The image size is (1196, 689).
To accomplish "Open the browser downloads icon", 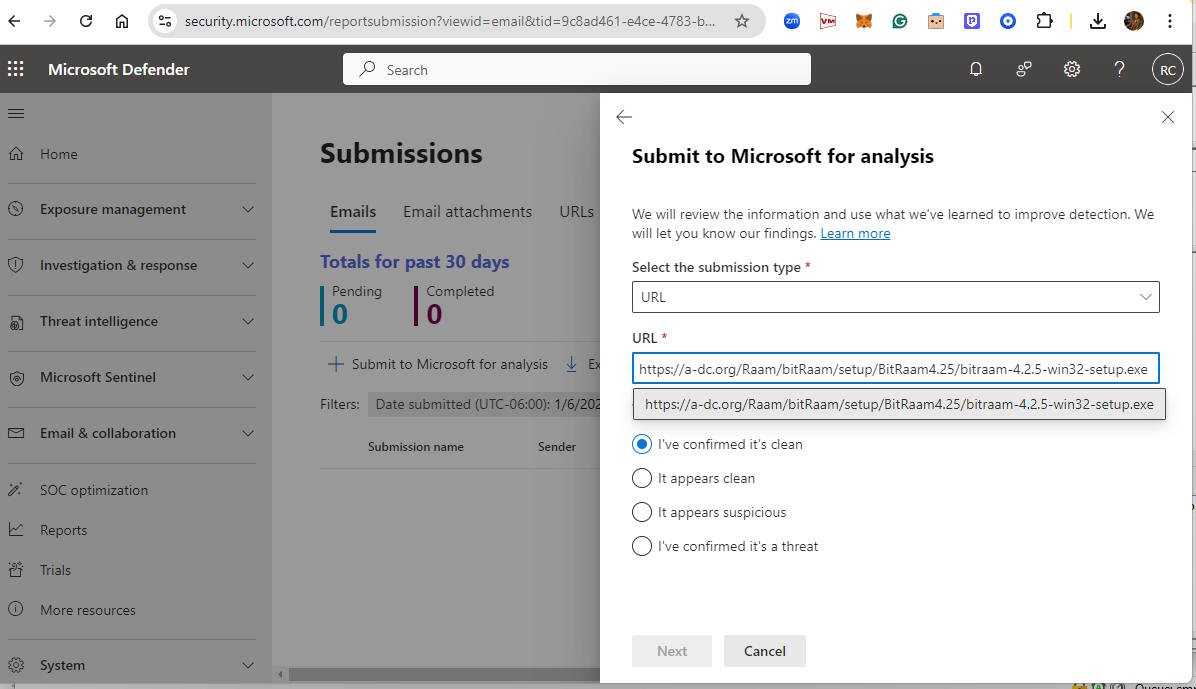I will (x=1098, y=21).
